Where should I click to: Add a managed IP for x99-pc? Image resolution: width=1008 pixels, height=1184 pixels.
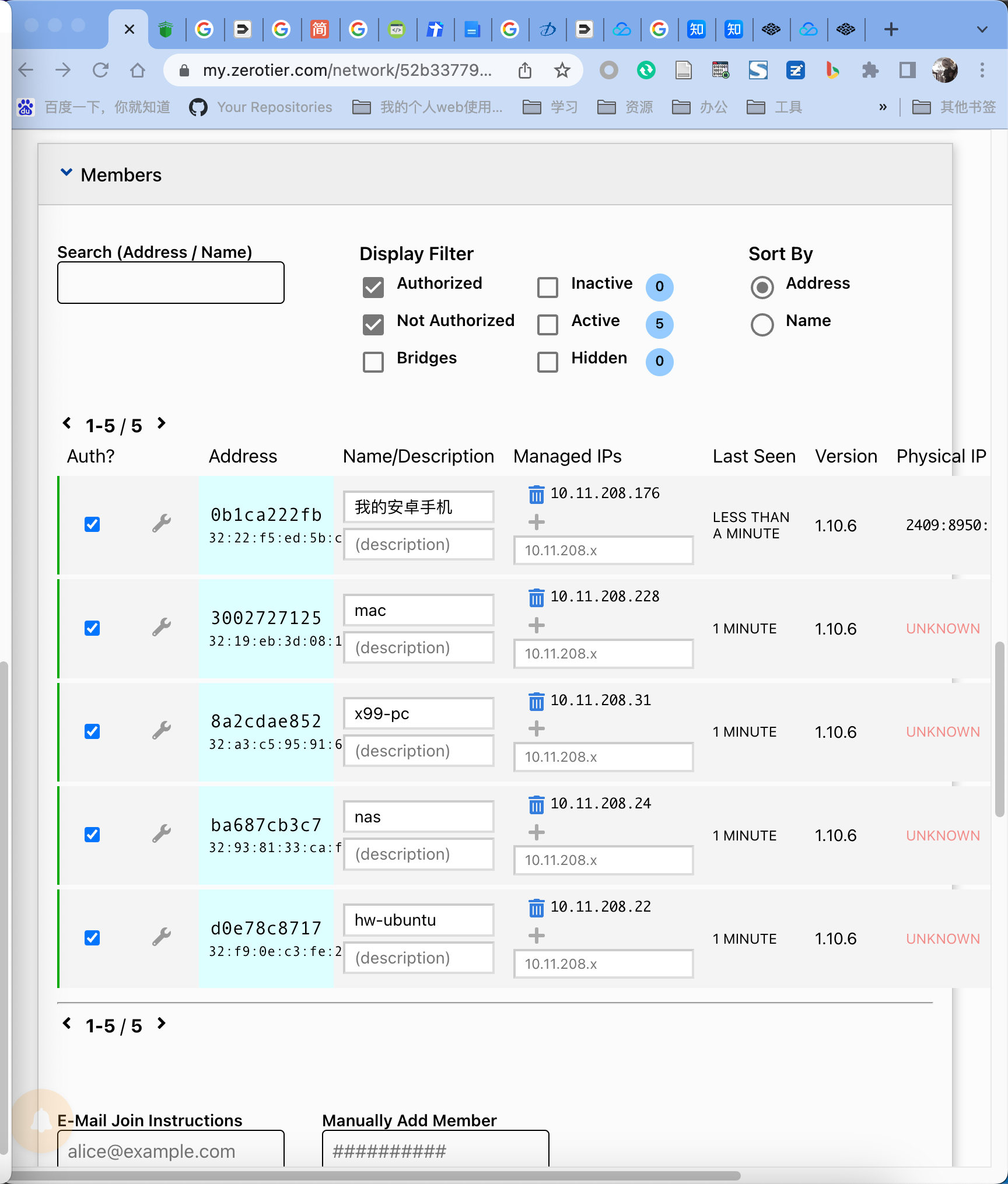tap(535, 728)
